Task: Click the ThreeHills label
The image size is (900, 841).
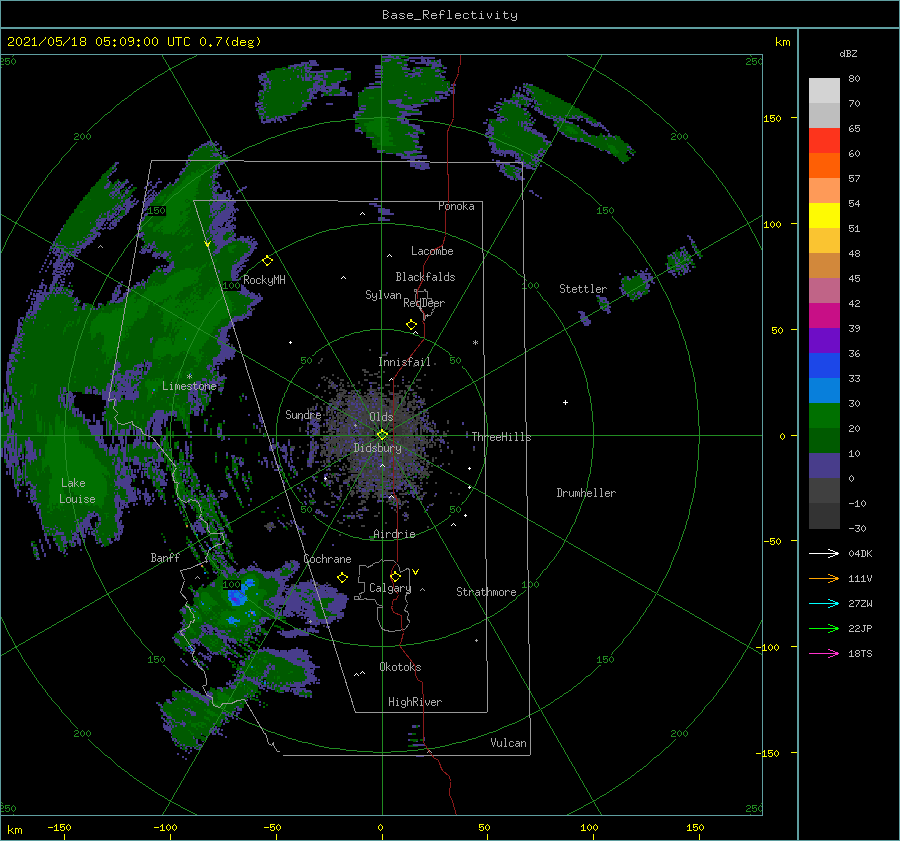Action: coord(502,437)
